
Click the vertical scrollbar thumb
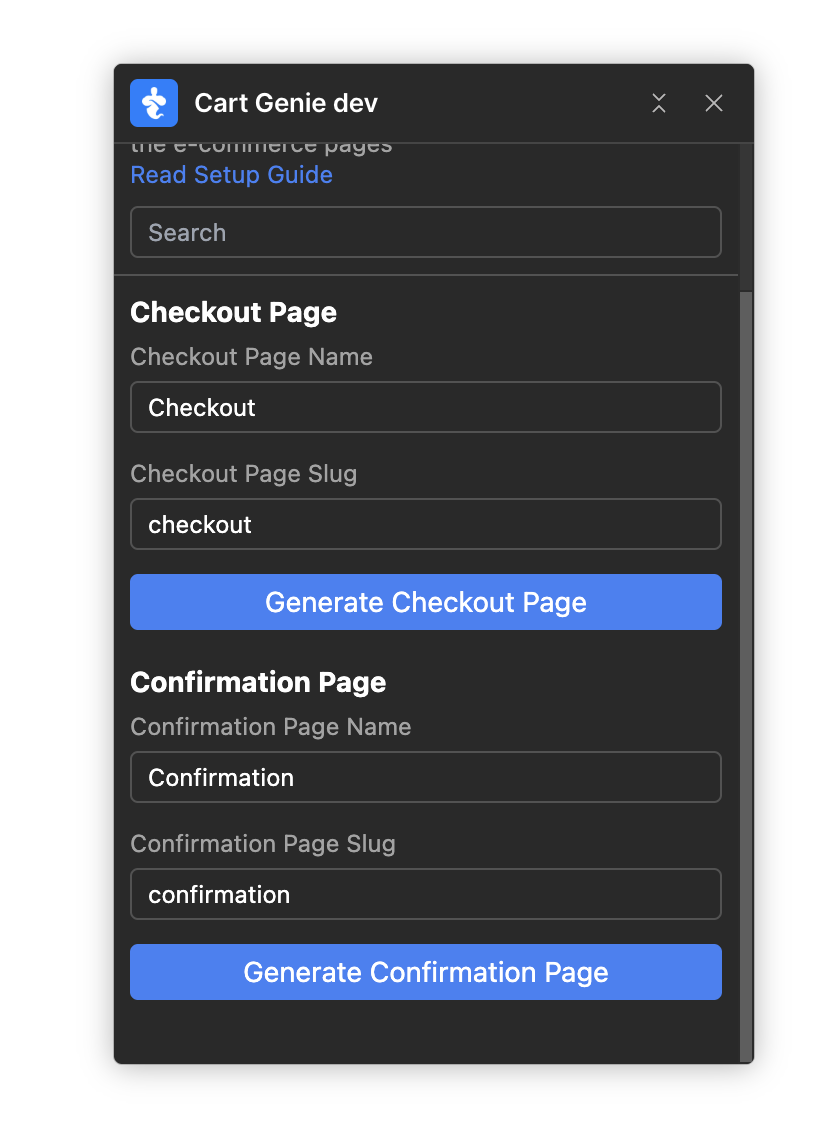pyautogui.click(x=746, y=676)
